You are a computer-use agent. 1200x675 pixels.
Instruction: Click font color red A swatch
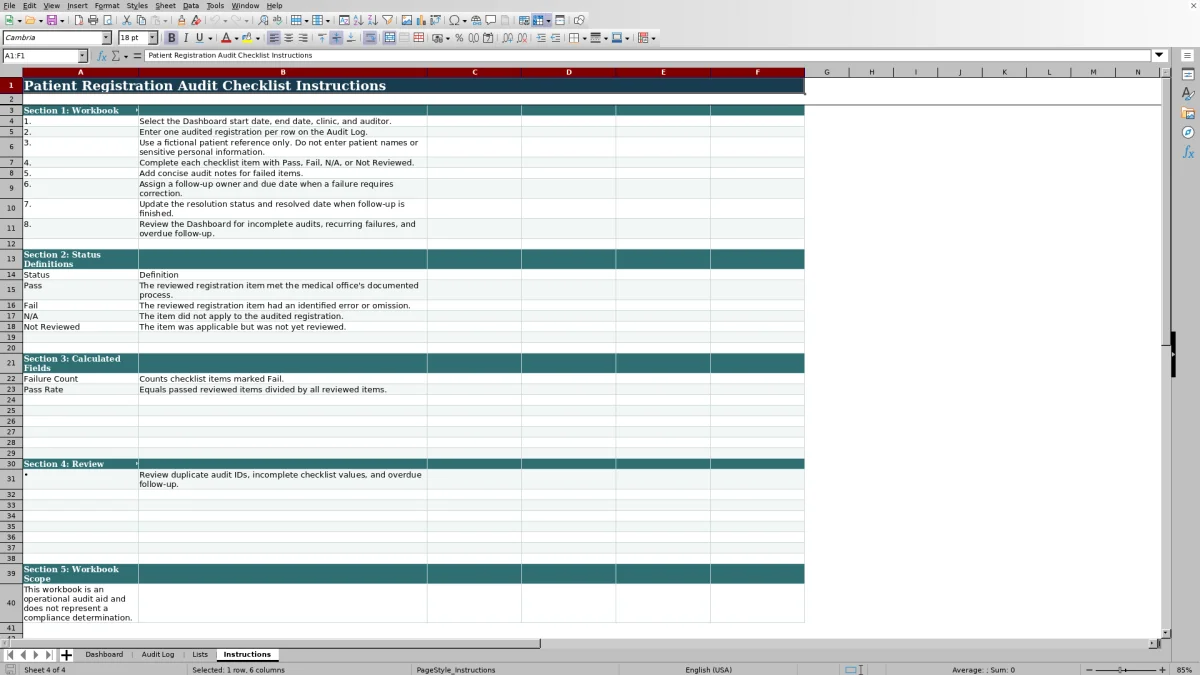point(226,38)
